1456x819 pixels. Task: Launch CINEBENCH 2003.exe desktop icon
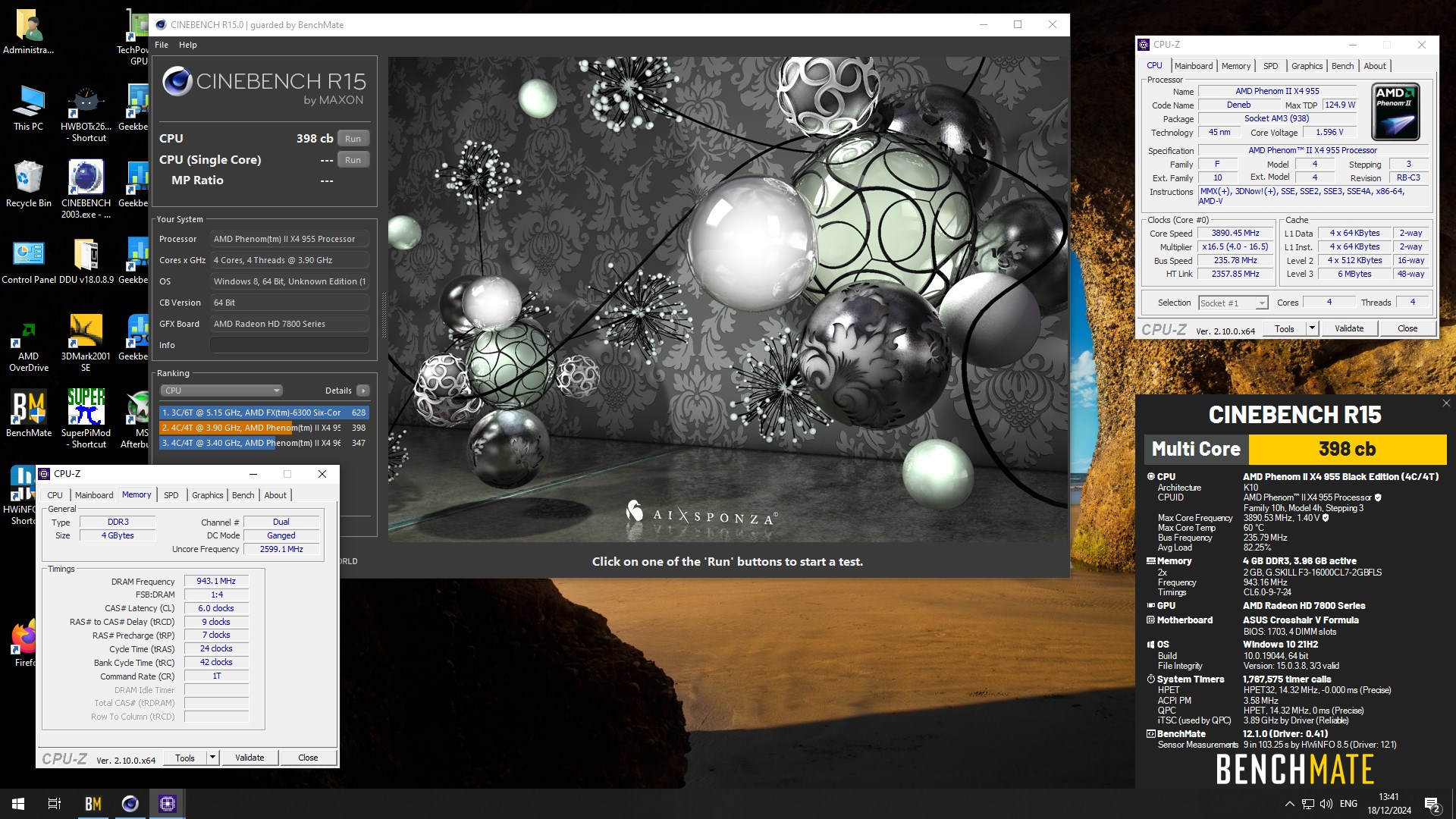coord(86,190)
